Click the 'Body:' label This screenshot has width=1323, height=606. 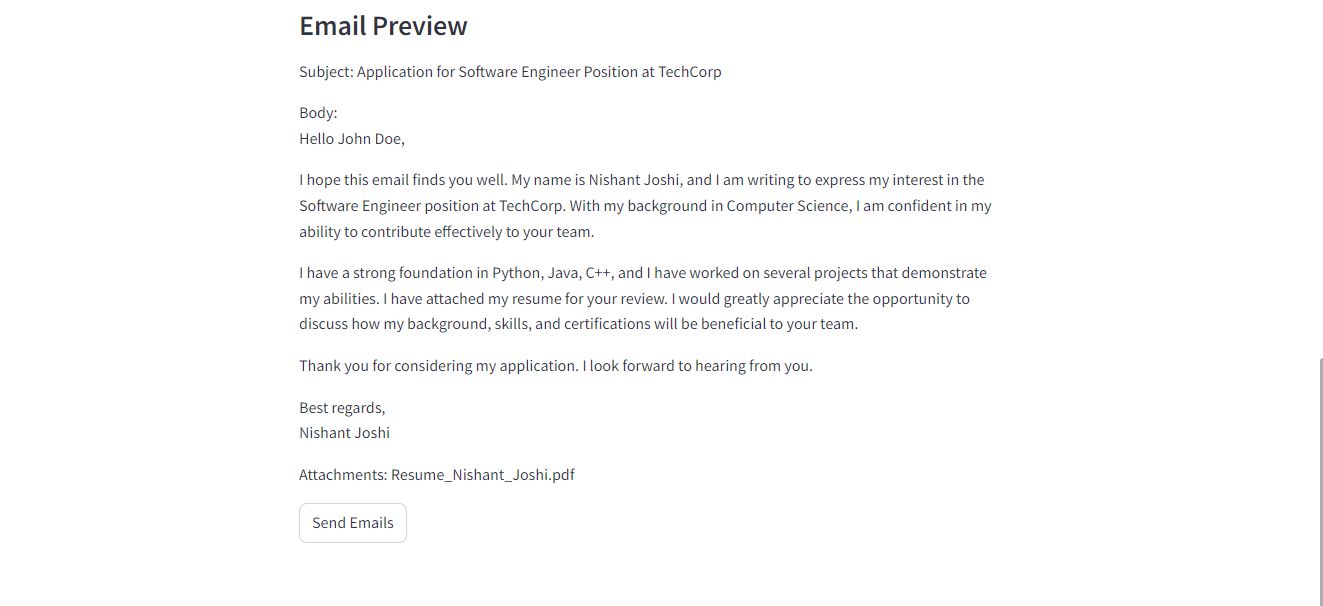click(318, 113)
